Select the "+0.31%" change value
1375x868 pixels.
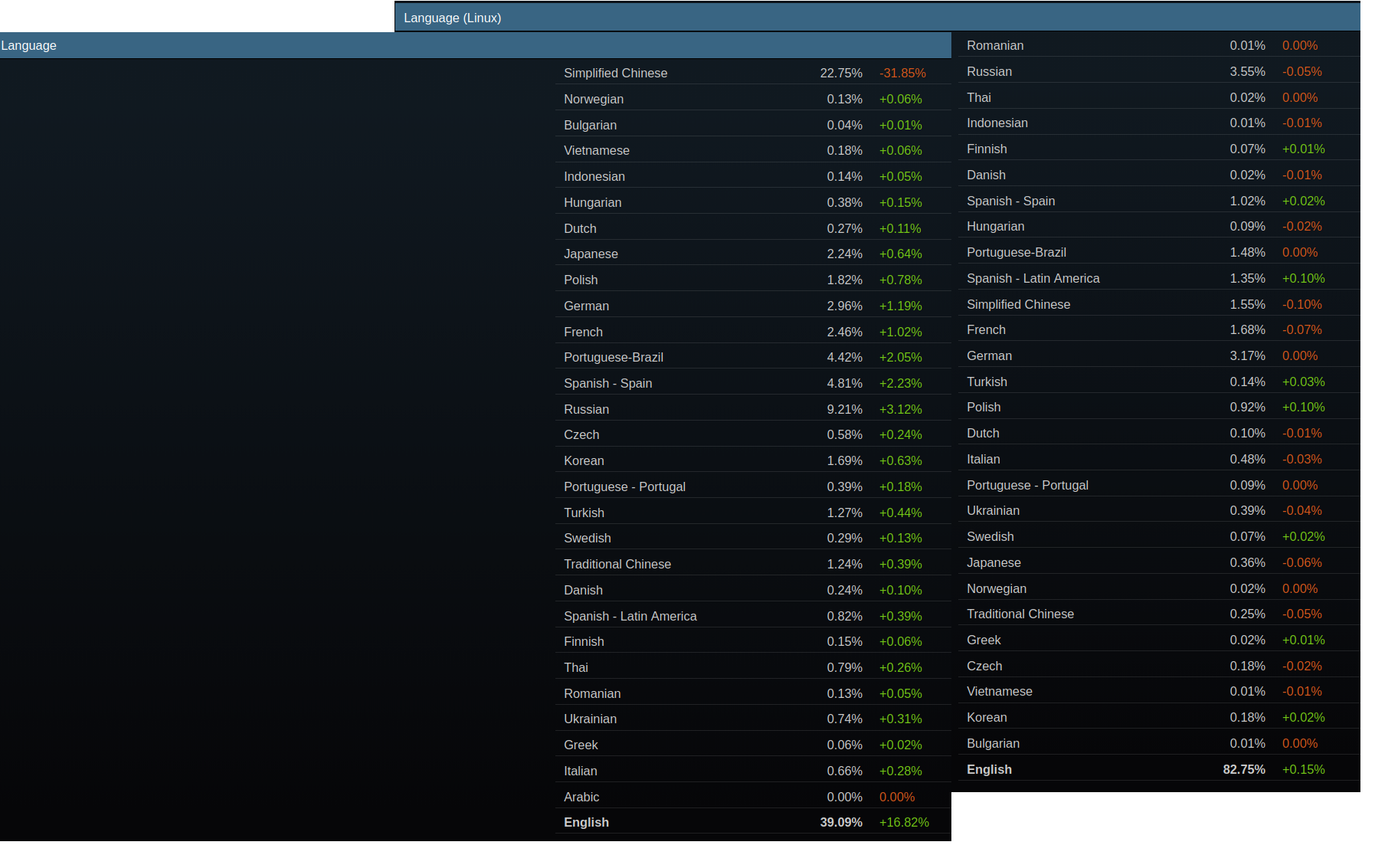tap(901, 719)
